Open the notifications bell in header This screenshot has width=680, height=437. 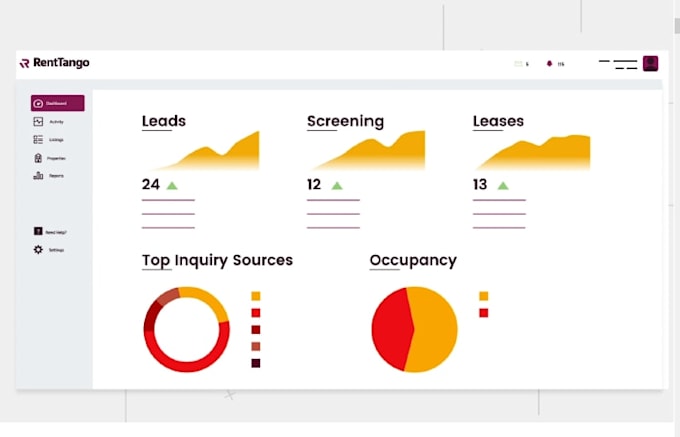pyautogui.click(x=549, y=64)
